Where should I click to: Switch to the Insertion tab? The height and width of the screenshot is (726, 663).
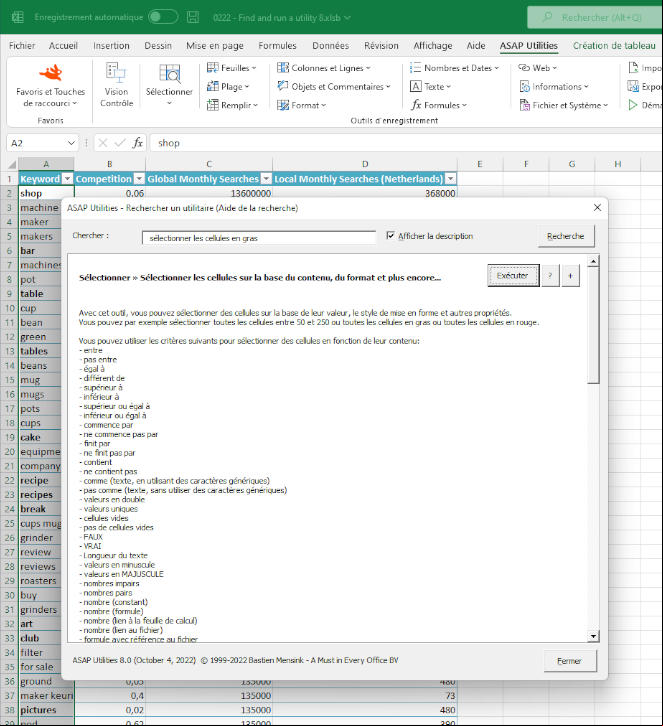111,46
